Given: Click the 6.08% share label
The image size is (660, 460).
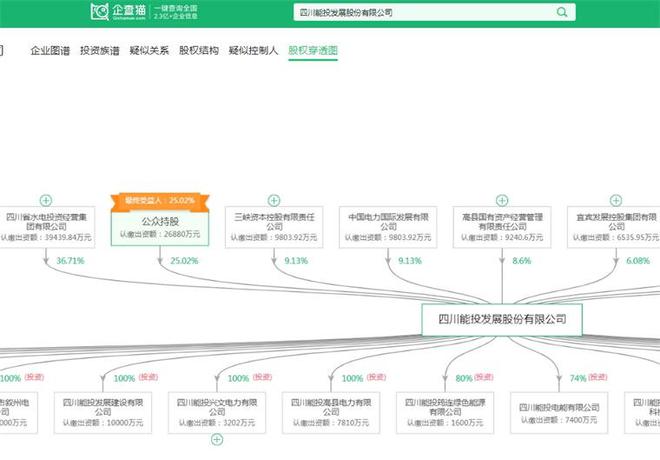Looking at the screenshot, I should (x=638, y=261).
